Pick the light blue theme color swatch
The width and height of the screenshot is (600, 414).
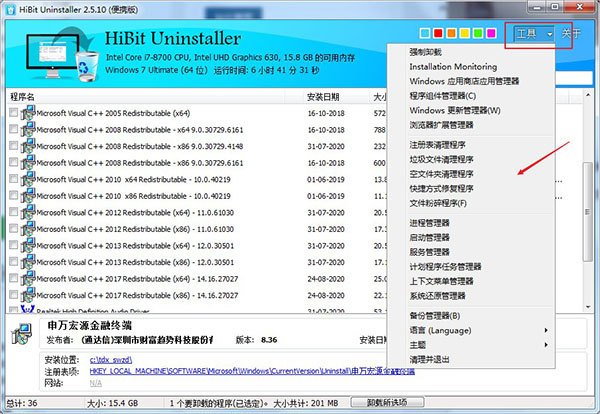(425, 34)
